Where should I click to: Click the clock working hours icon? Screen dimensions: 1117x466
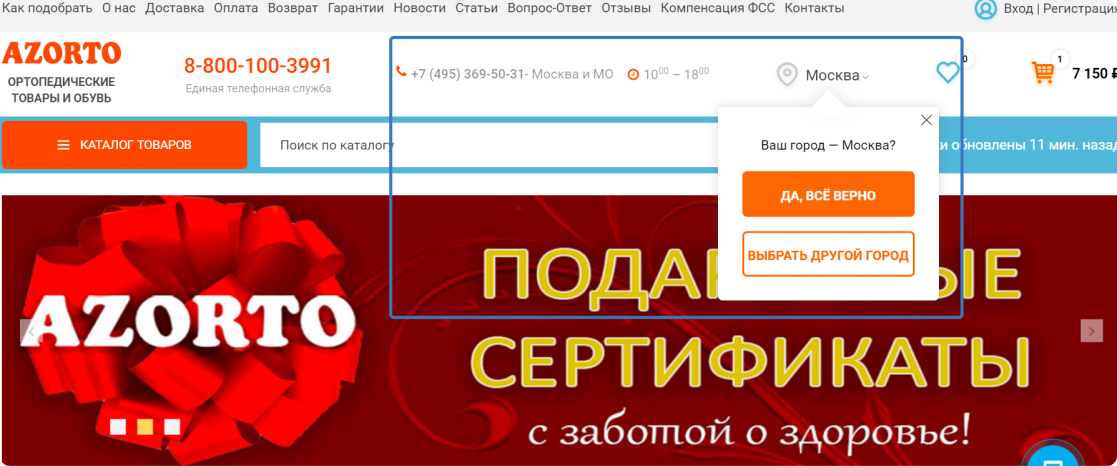[x=633, y=74]
